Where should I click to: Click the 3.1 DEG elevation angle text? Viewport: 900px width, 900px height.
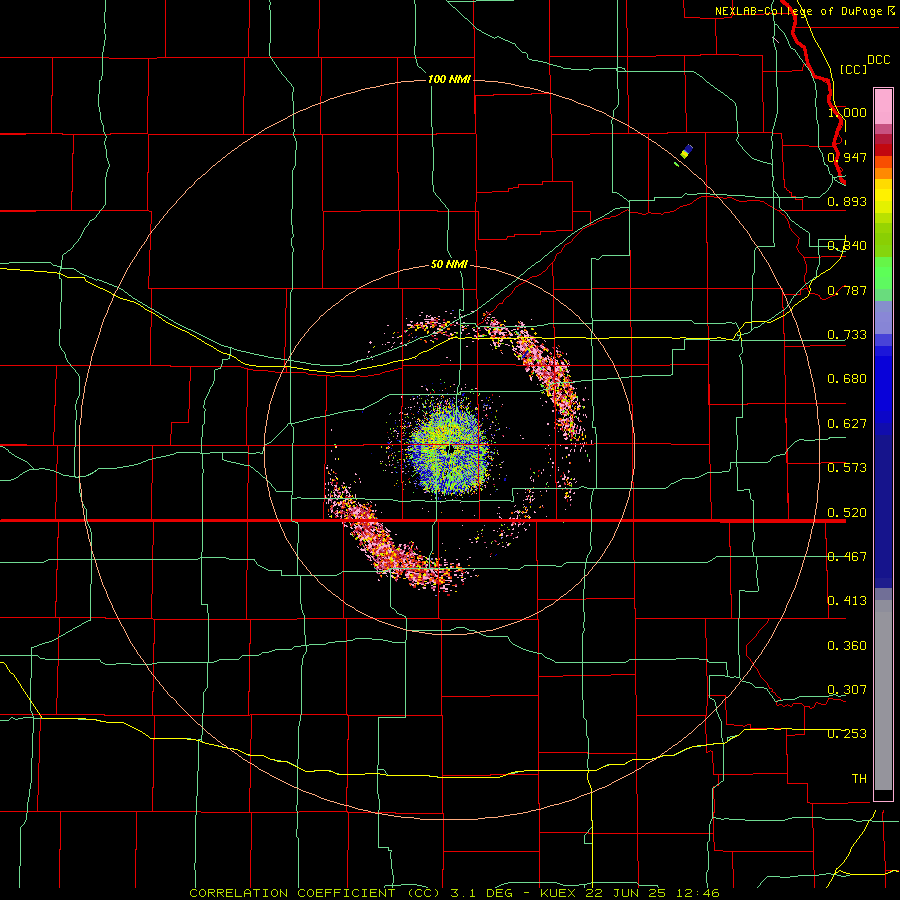point(482,893)
